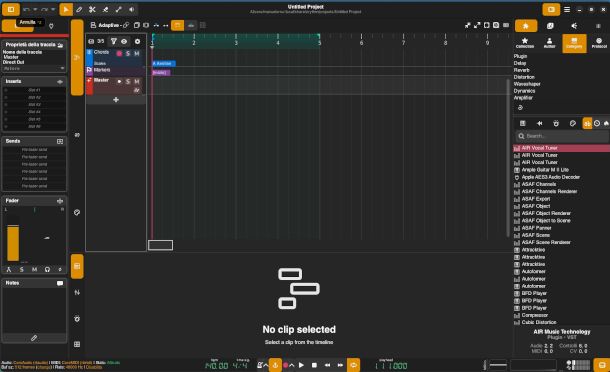610x372 pixels.
Task: Select the Distortion category
Action: (524, 77)
